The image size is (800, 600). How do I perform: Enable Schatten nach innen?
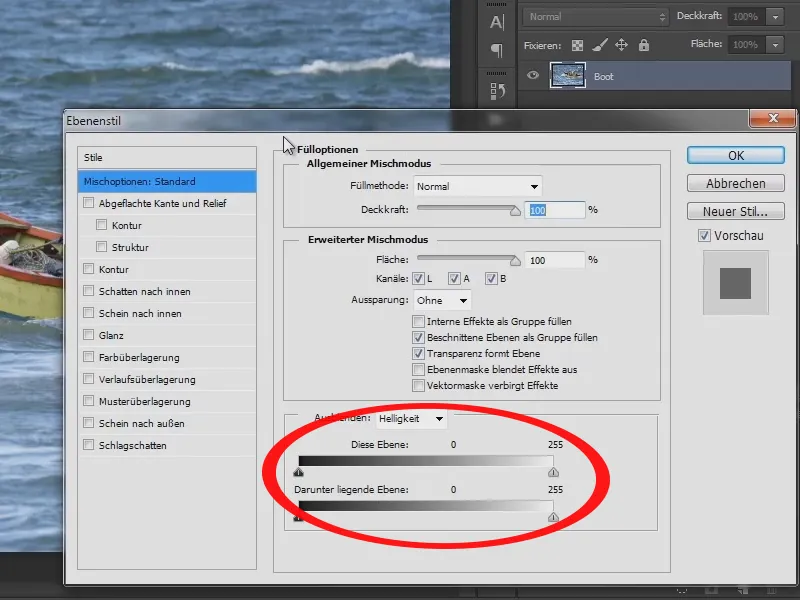click(88, 291)
